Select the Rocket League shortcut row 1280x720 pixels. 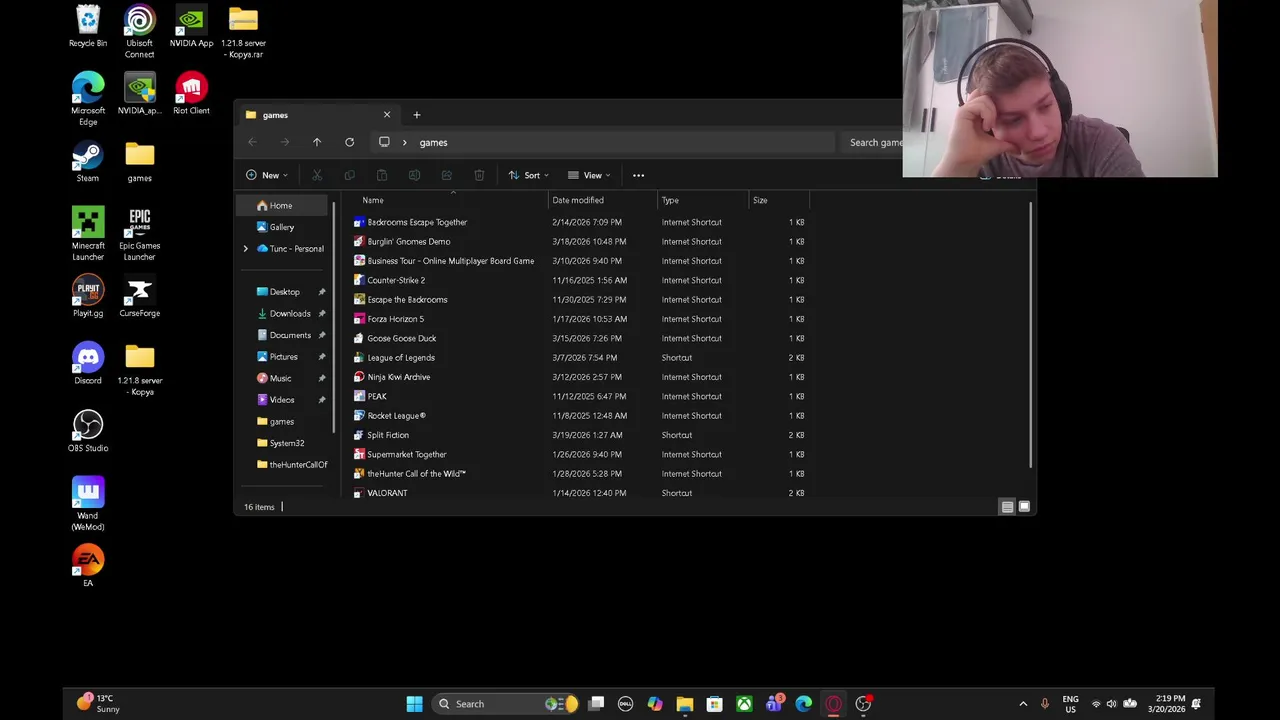point(580,416)
